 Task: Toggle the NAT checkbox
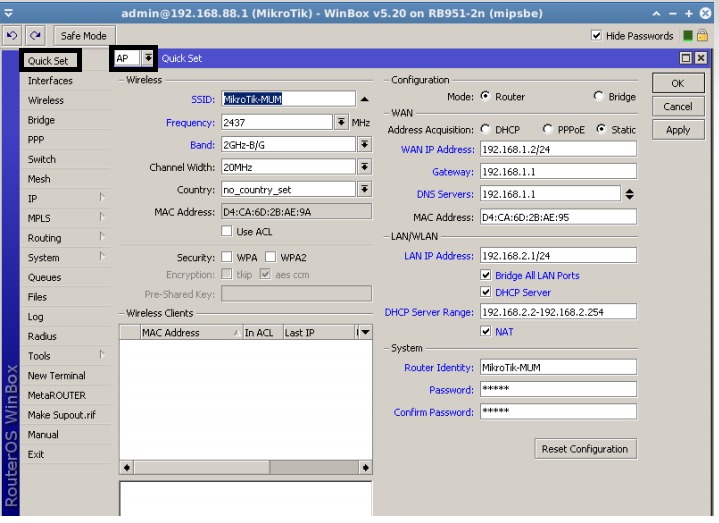[486, 331]
